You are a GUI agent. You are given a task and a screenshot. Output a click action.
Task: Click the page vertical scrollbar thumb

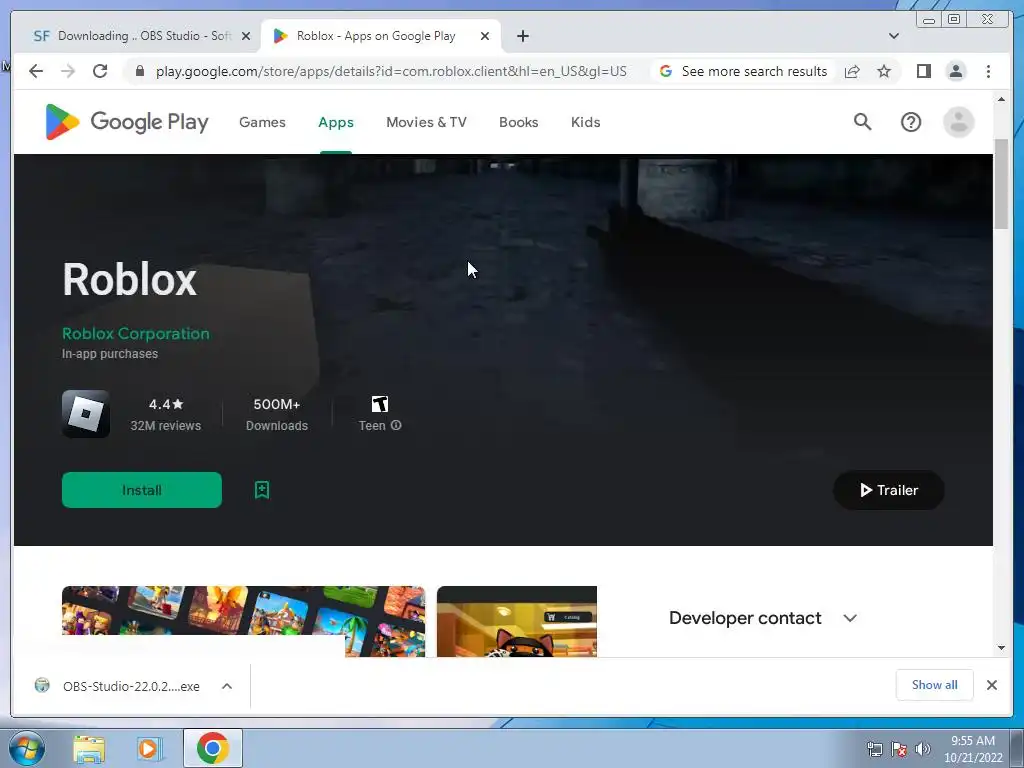pyautogui.click(x=1001, y=184)
